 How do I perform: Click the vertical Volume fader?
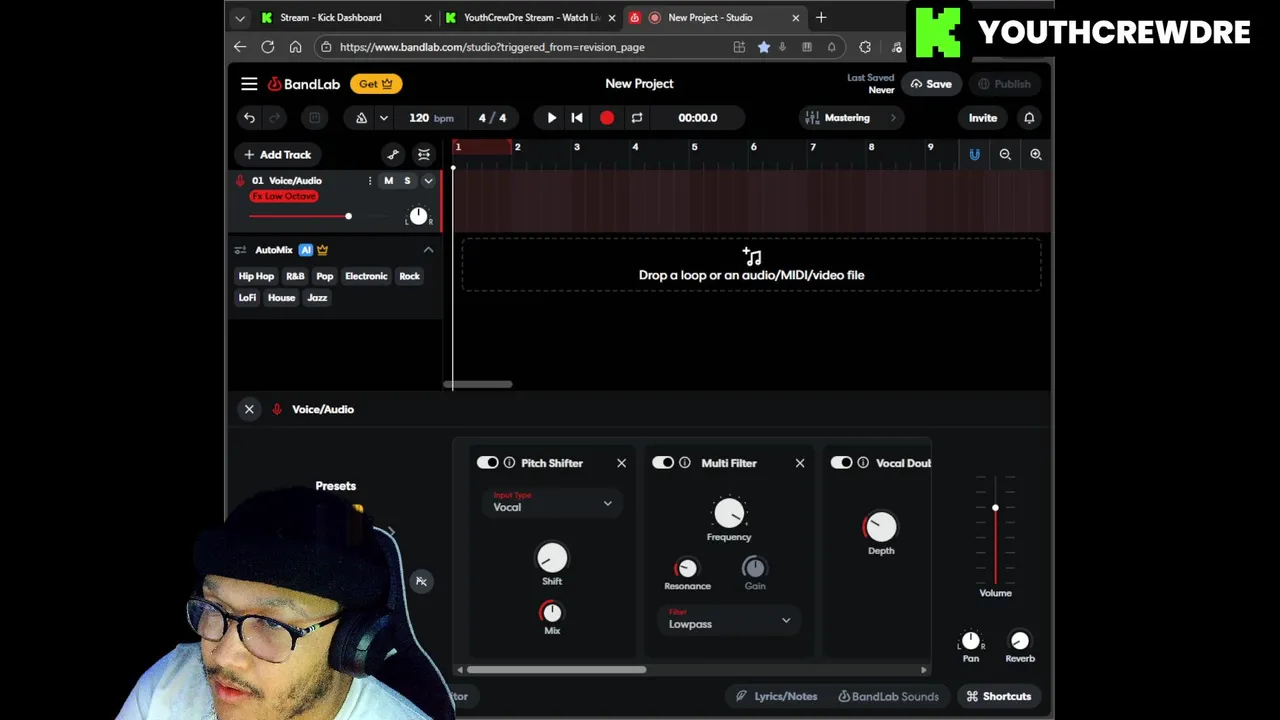[x=995, y=530]
